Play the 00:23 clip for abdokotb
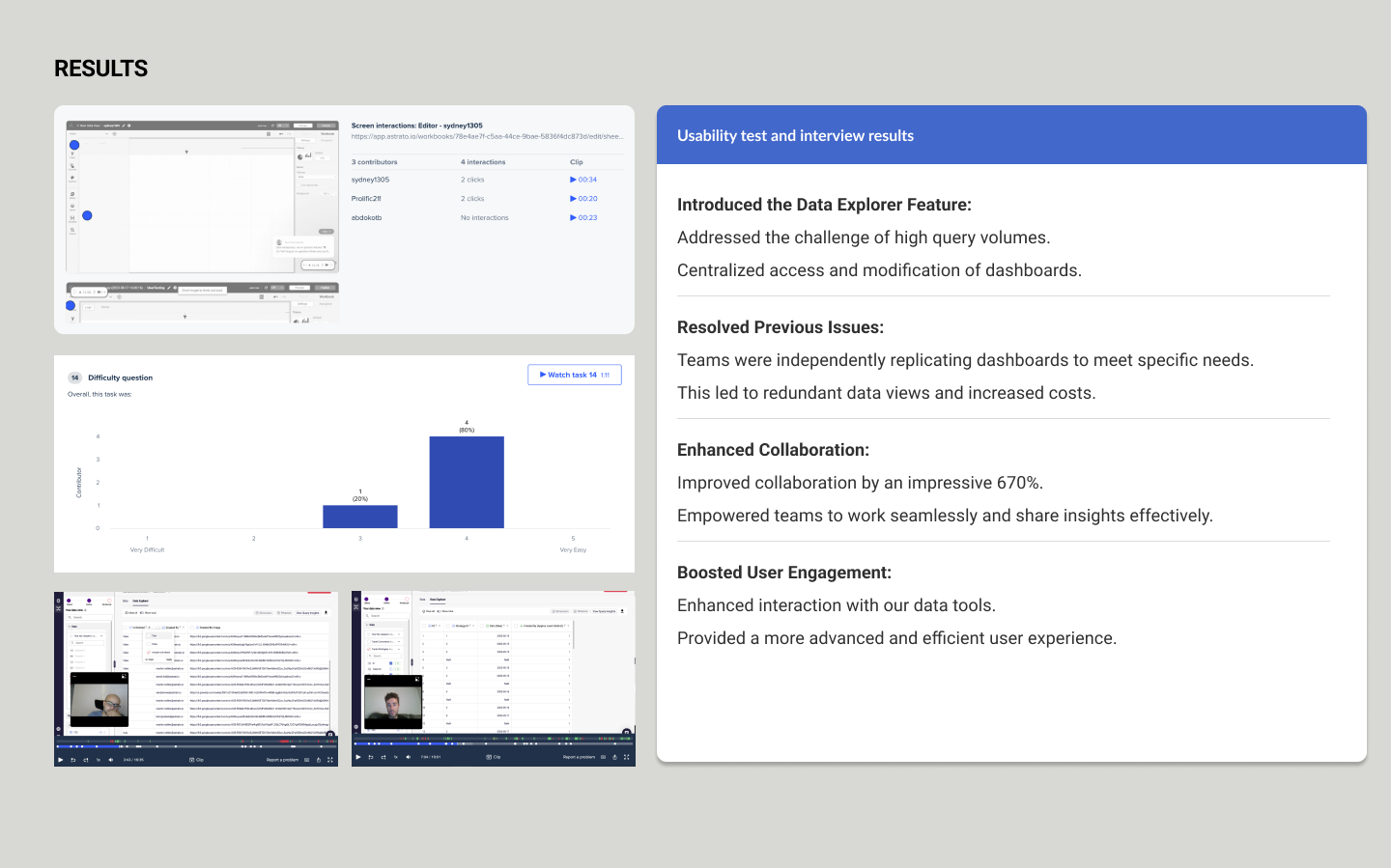Image resolution: width=1391 pixels, height=868 pixels. 583,218
